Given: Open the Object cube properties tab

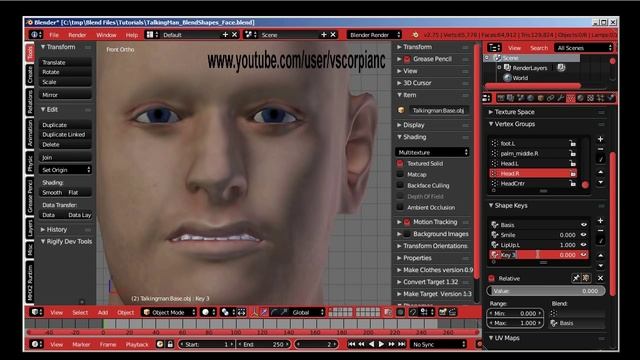Looking at the screenshot, I should (540, 98).
